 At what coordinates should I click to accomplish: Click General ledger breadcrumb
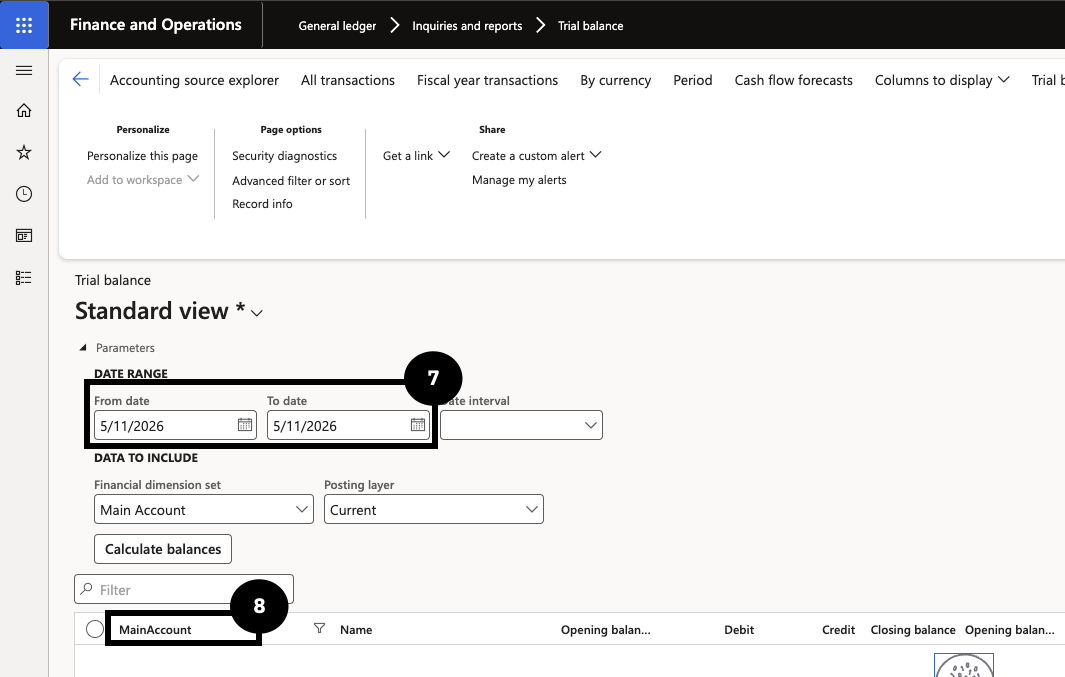tap(338, 26)
